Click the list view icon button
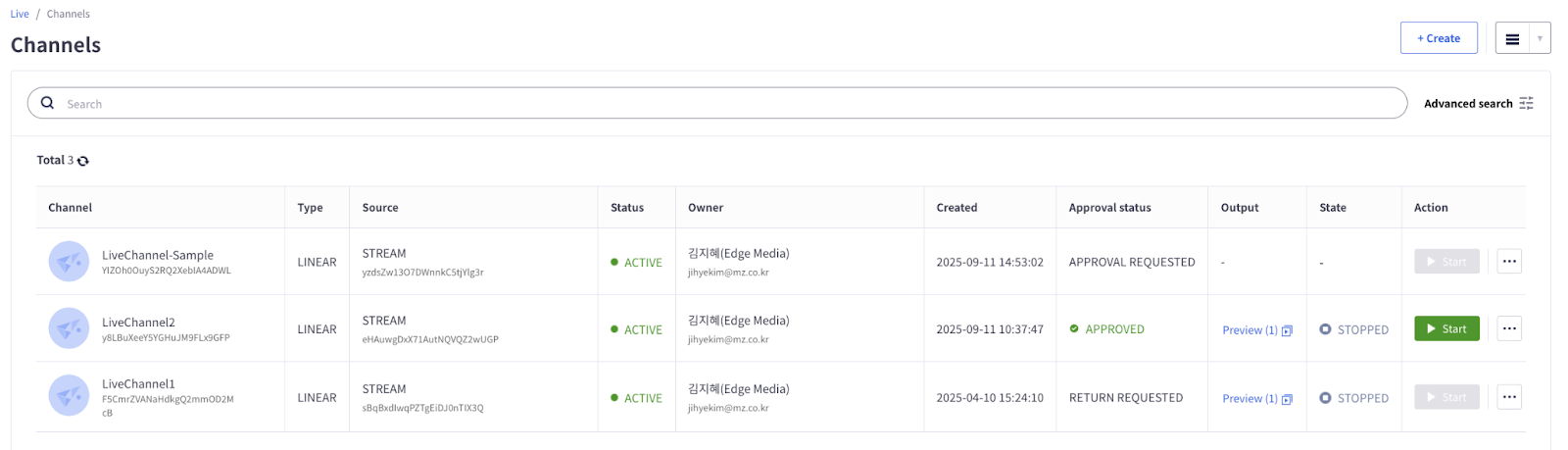Viewport: 1568px width, 450px height. point(1512,39)
